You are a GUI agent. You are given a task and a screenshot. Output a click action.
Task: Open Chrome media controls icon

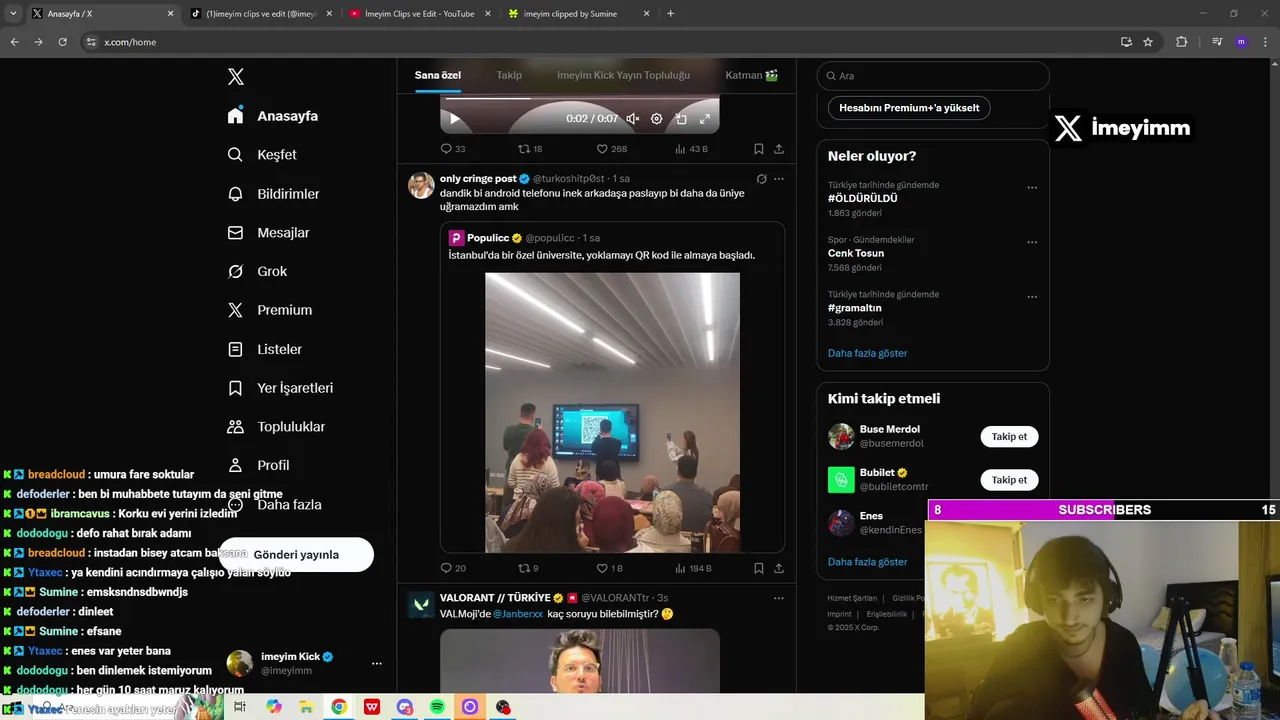point(1216,42)
